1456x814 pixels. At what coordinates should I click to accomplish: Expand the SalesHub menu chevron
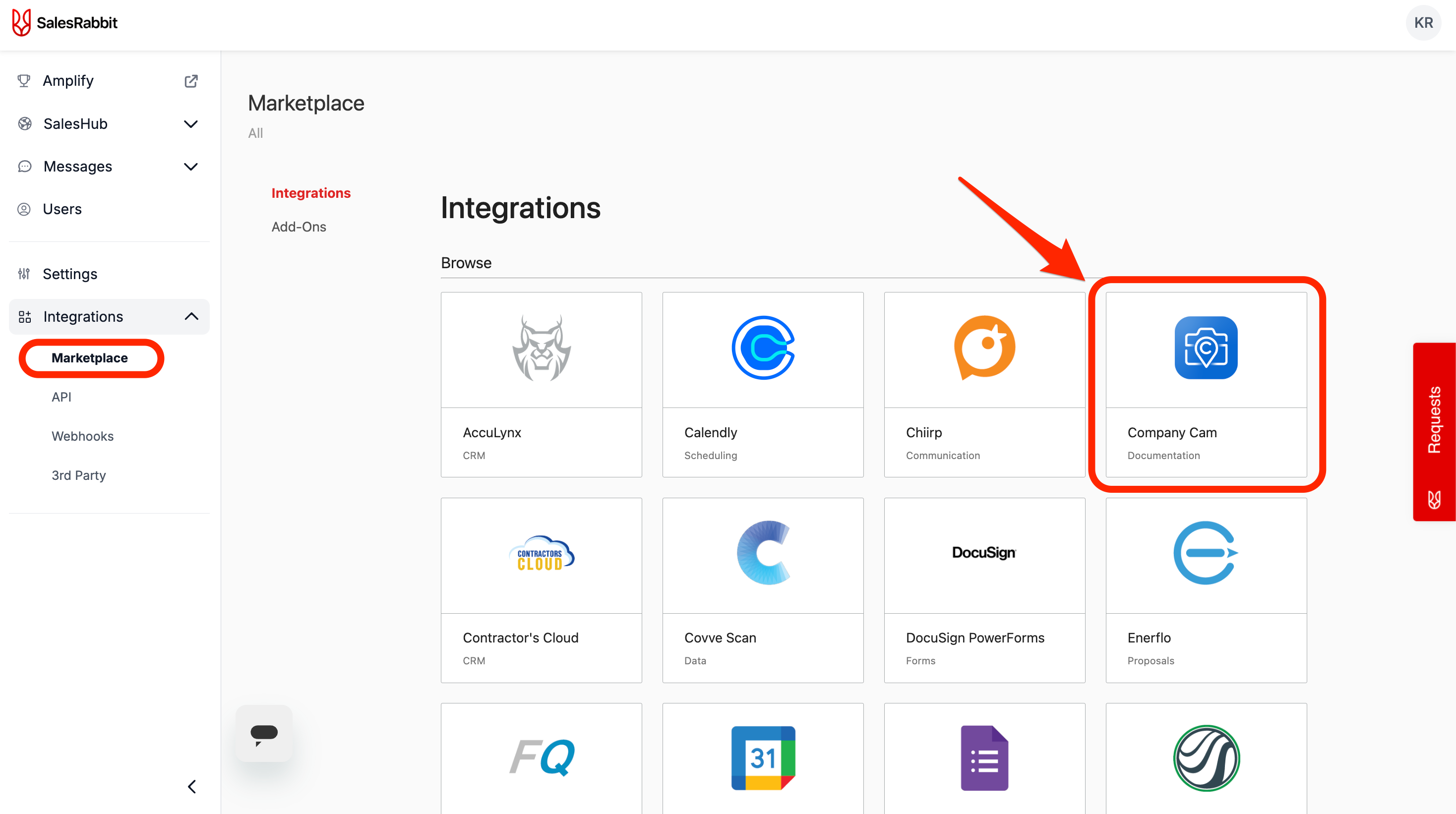click(x=191, y=124)
